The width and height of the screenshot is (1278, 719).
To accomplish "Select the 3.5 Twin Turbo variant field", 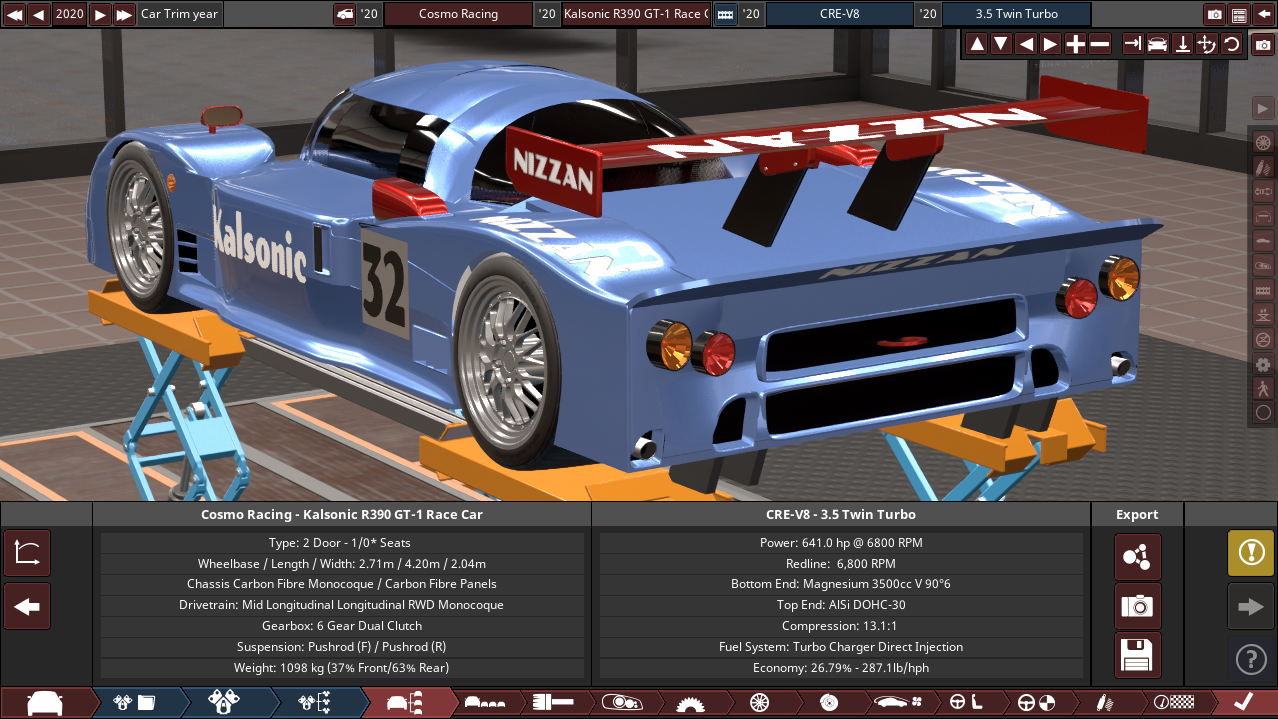I will (x=1017, y=14).
